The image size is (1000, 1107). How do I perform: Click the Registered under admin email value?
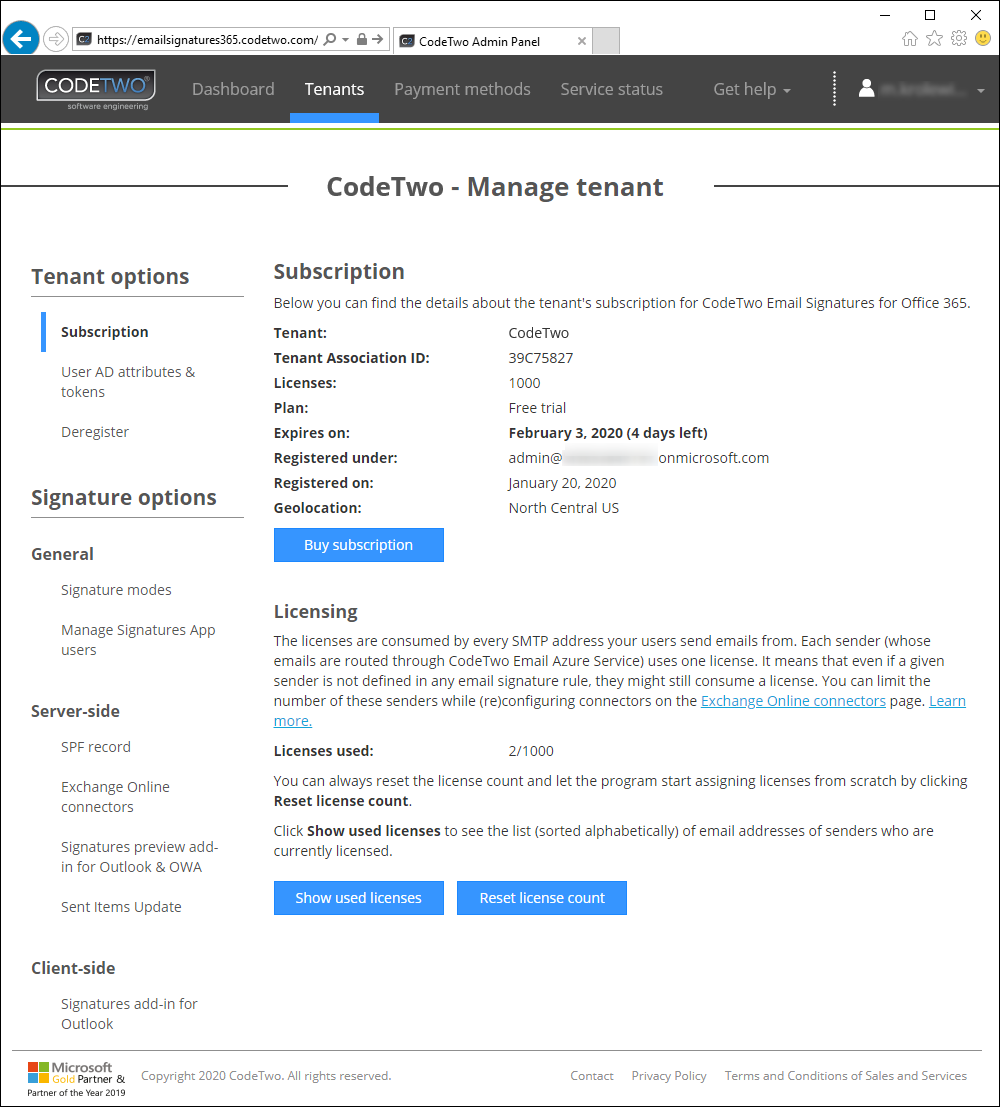639,458
